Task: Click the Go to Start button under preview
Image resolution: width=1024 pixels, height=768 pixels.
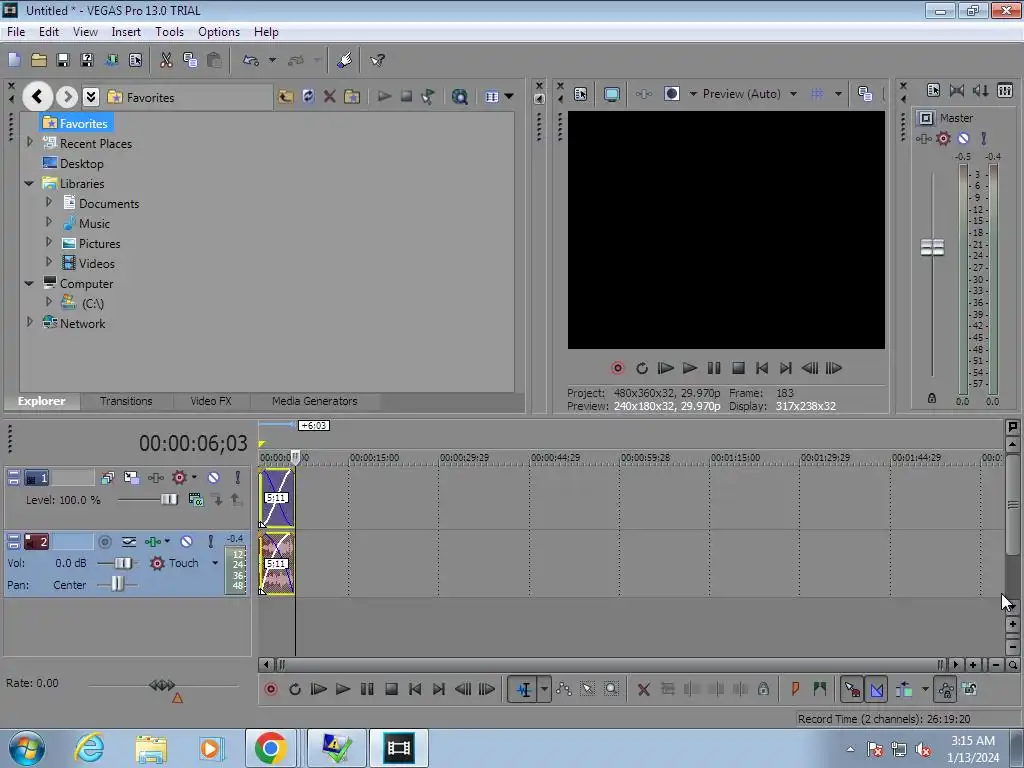Action: (761, 368)
